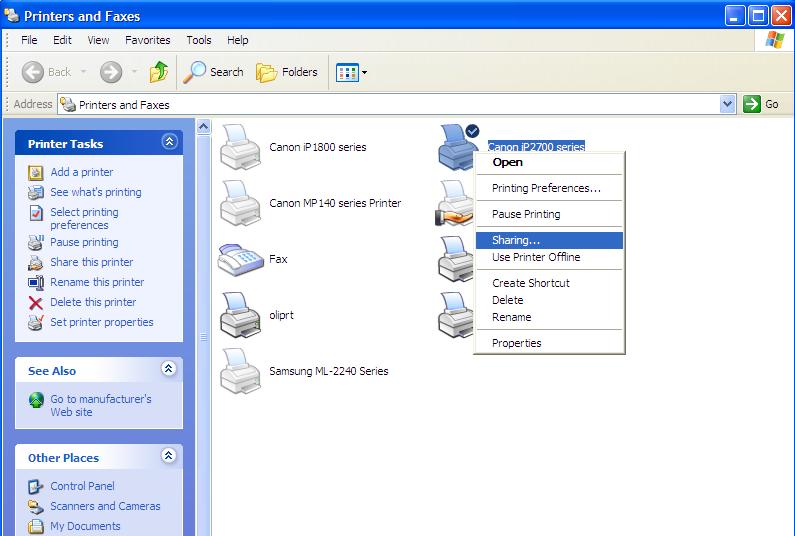Click the green Go arrow button
The height and width of the screenshot is (536, 795).
[751, 104]
